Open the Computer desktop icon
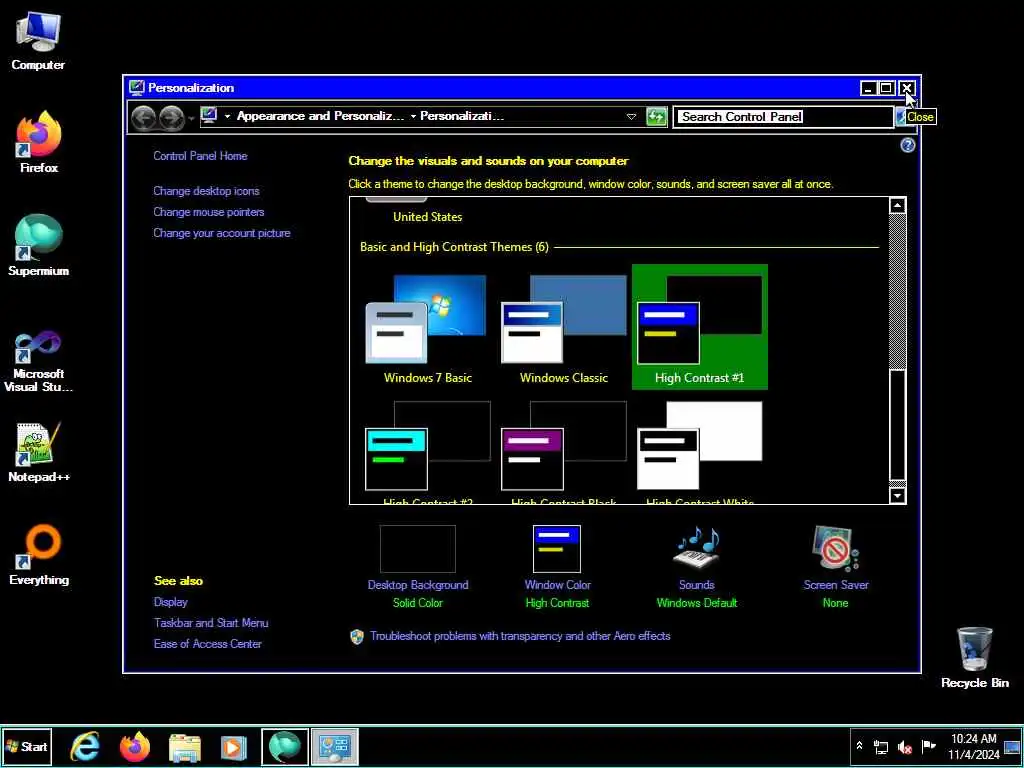 pos(38,42)
